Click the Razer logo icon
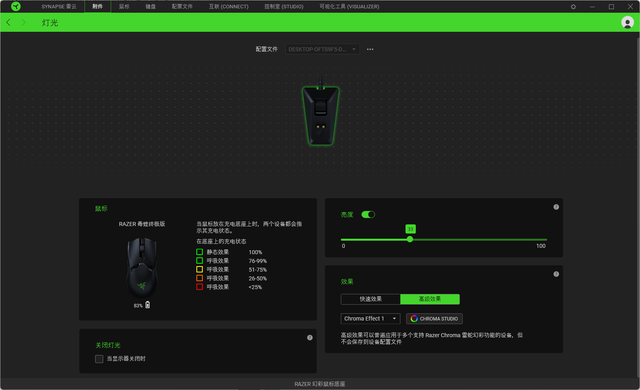 (16, 6)
